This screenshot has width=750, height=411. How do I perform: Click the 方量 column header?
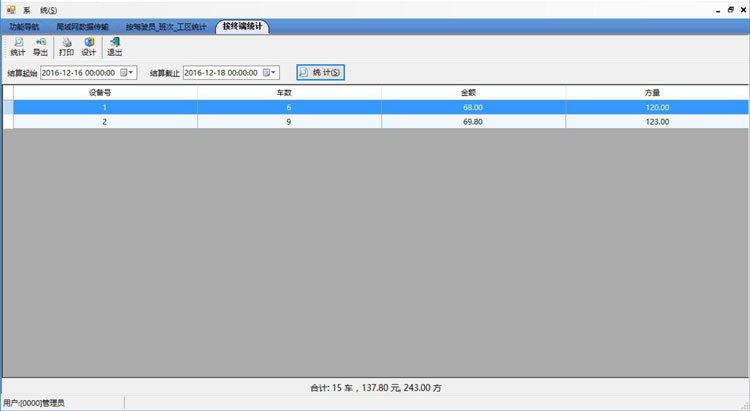tap(657, 92)
